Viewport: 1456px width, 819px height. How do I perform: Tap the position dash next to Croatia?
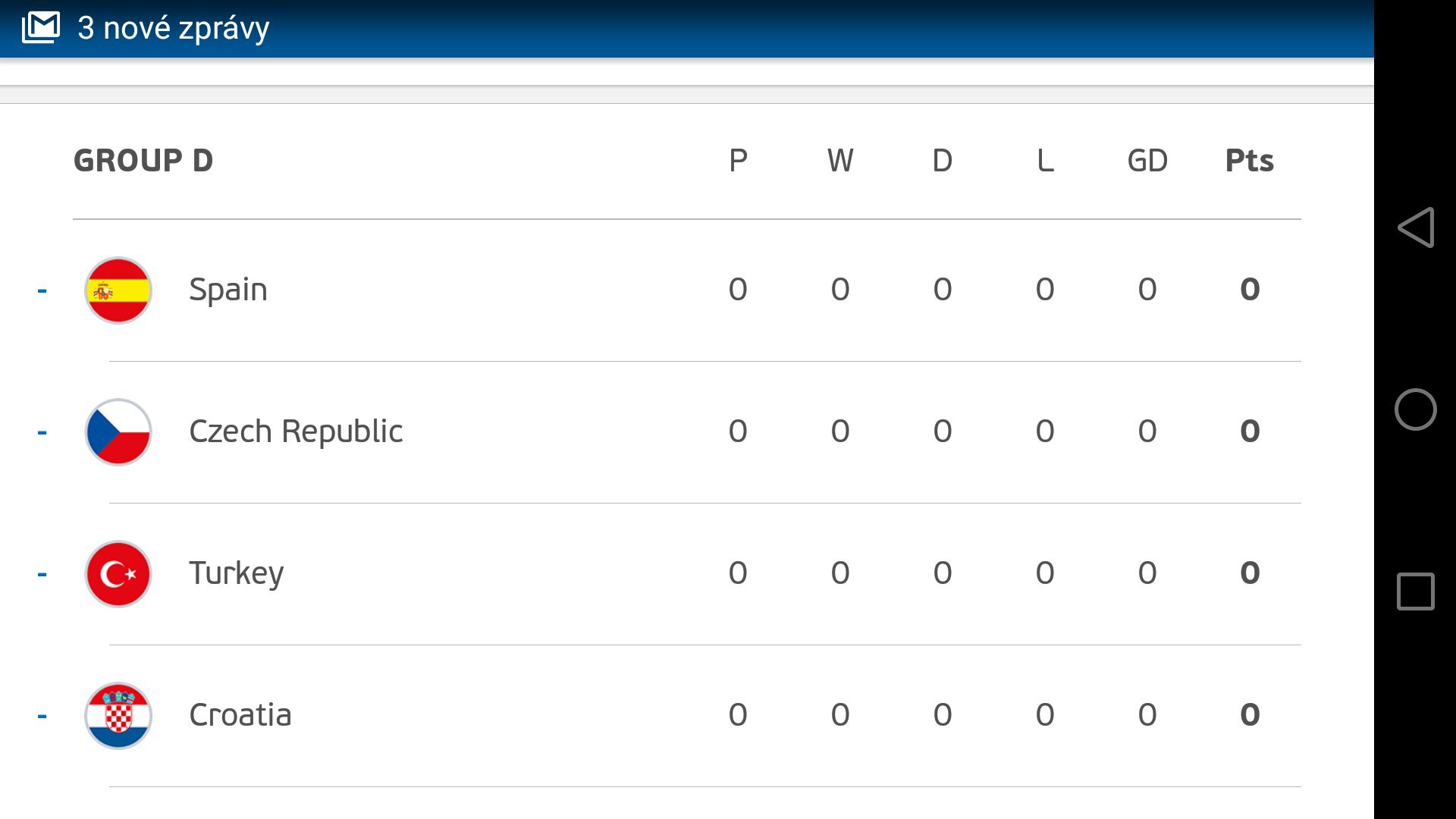pos(42,715)
